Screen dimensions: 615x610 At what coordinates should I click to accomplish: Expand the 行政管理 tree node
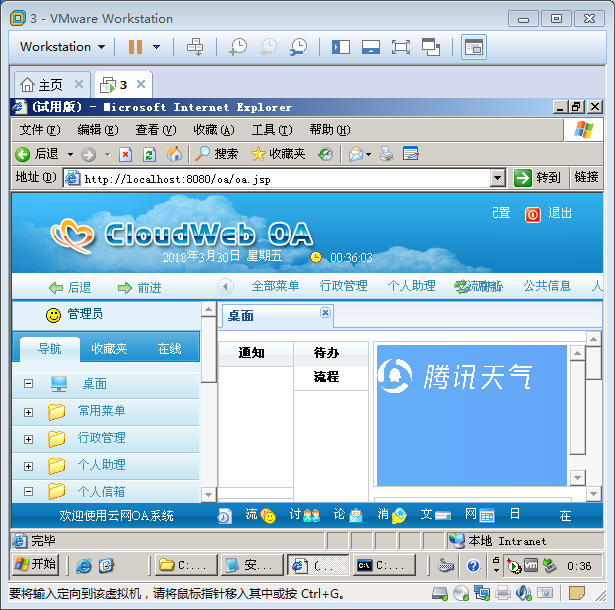click(28, 439)
